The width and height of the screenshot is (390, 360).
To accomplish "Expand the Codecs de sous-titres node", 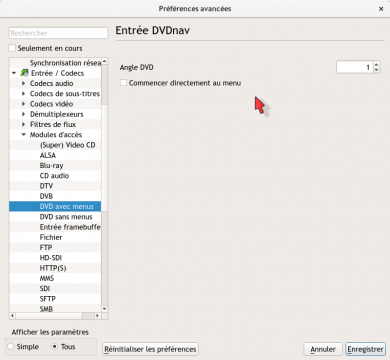I will coord(24,94).
